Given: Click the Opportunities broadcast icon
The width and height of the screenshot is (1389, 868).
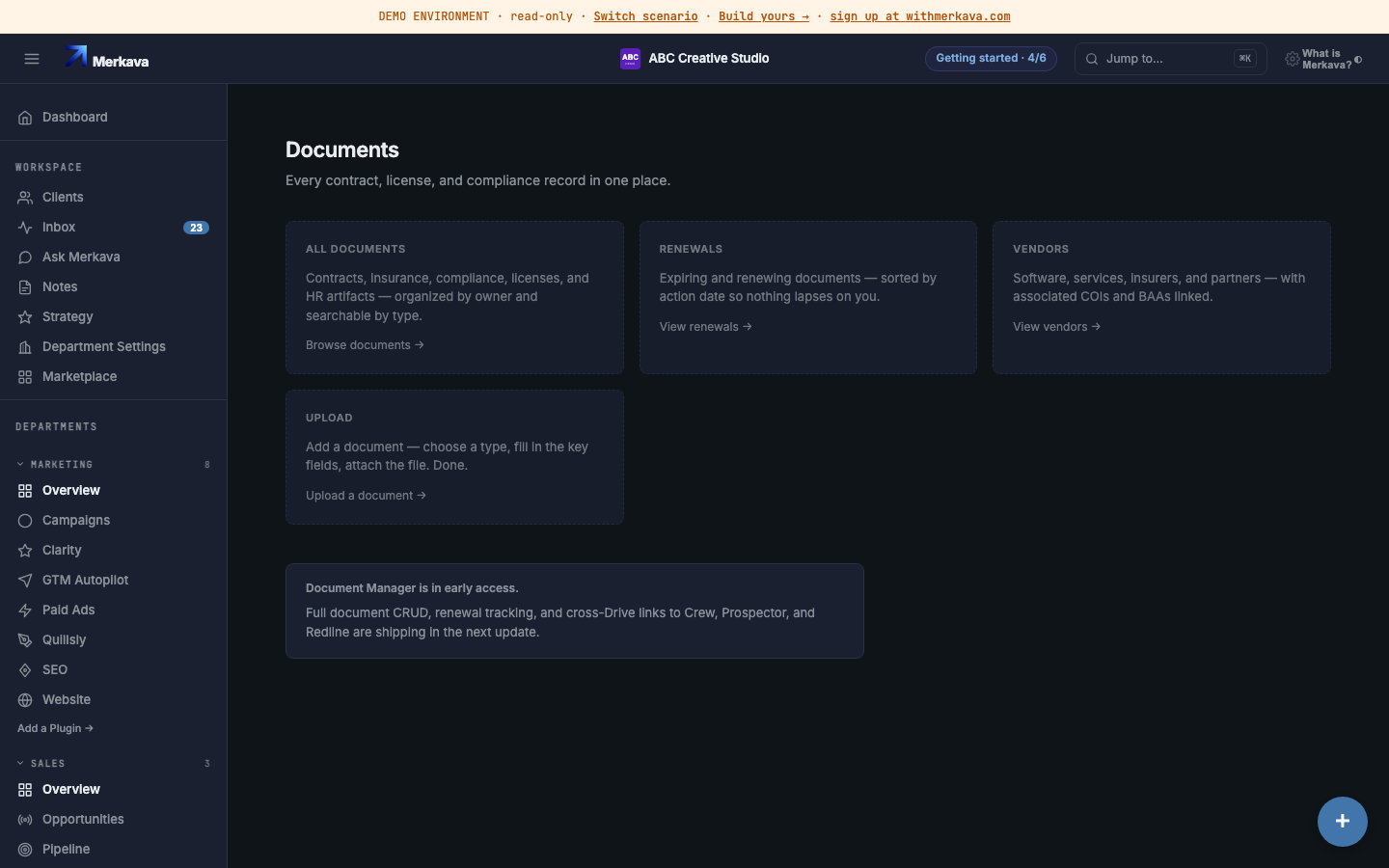Looking at the screenshot, I should pos(25,820).
